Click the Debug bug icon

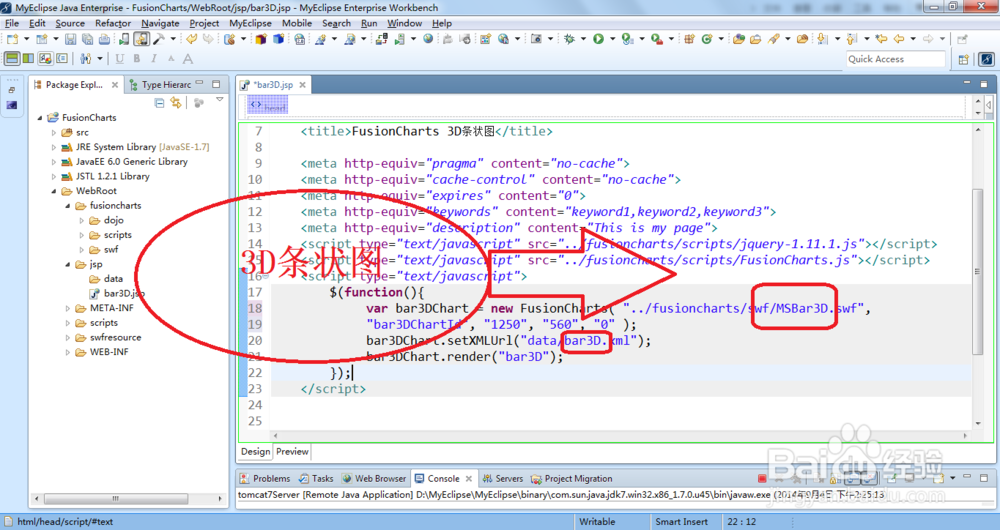click(569, 39)
